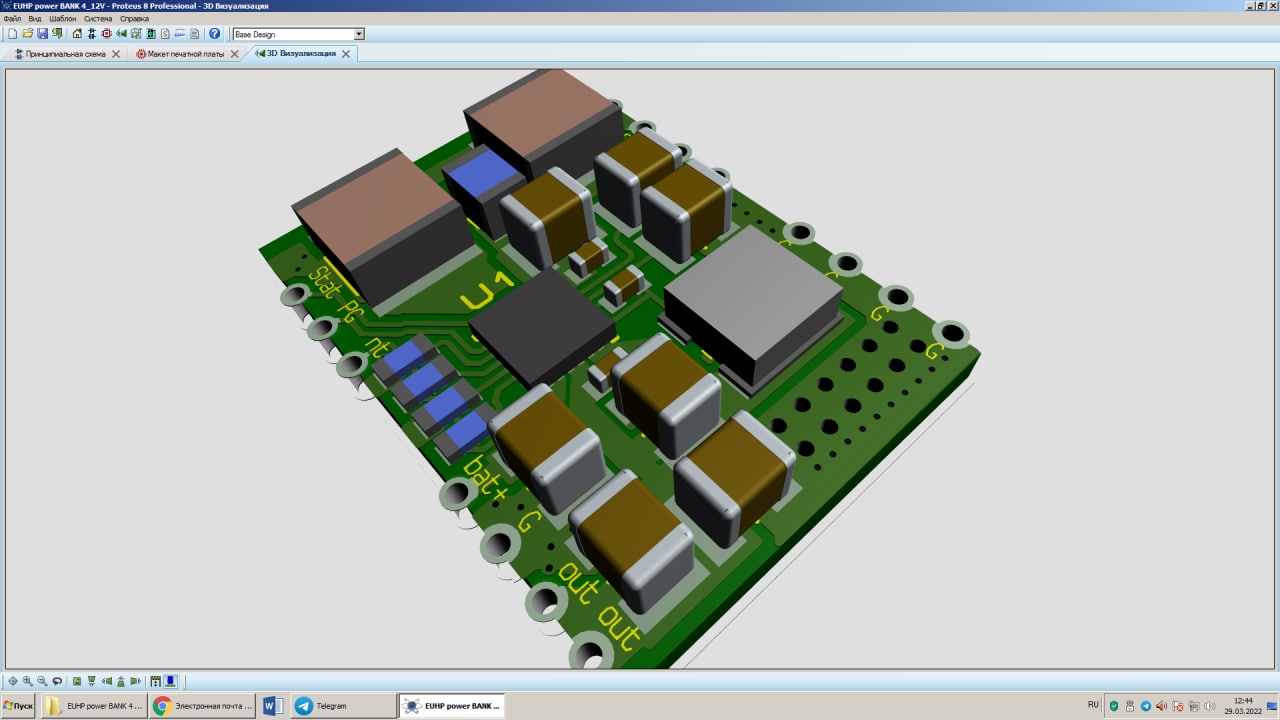Open the Gerber Viewer toolbar icon
Screen dimensions: 1280x720
point(136,34)
